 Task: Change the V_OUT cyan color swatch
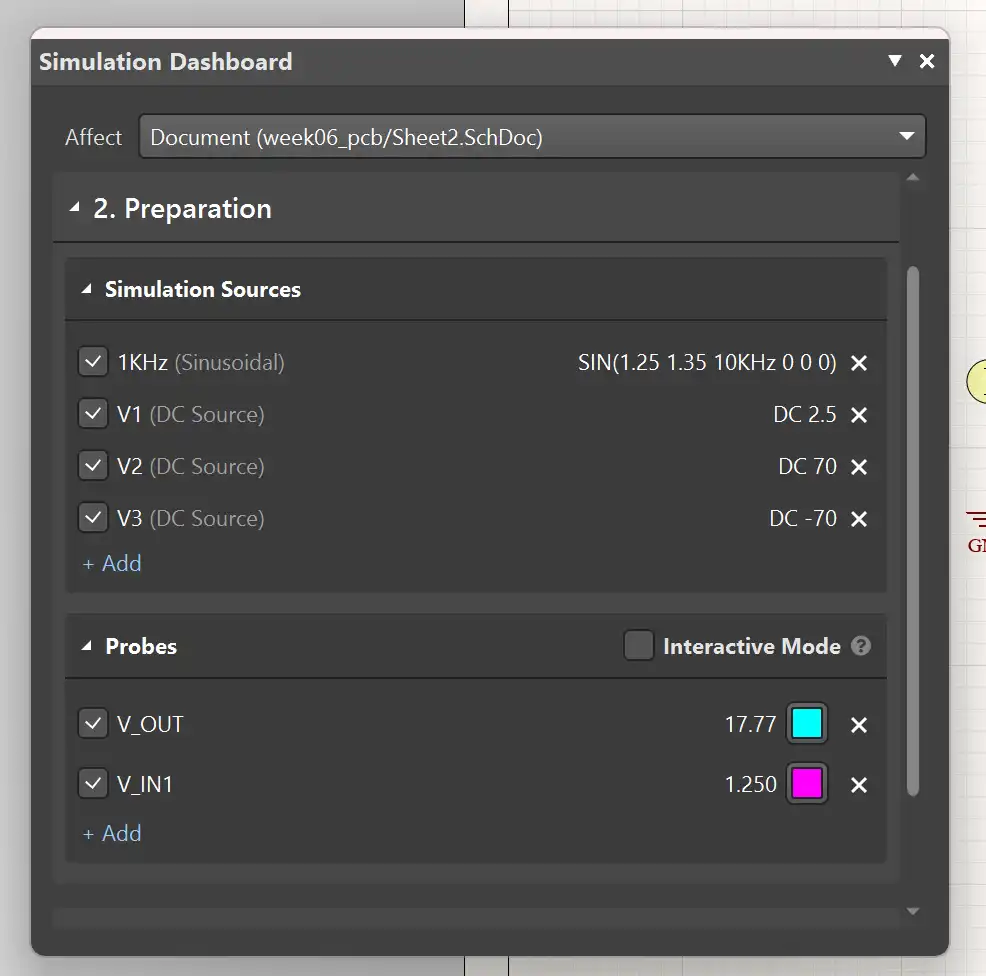(x=807, y=724)
